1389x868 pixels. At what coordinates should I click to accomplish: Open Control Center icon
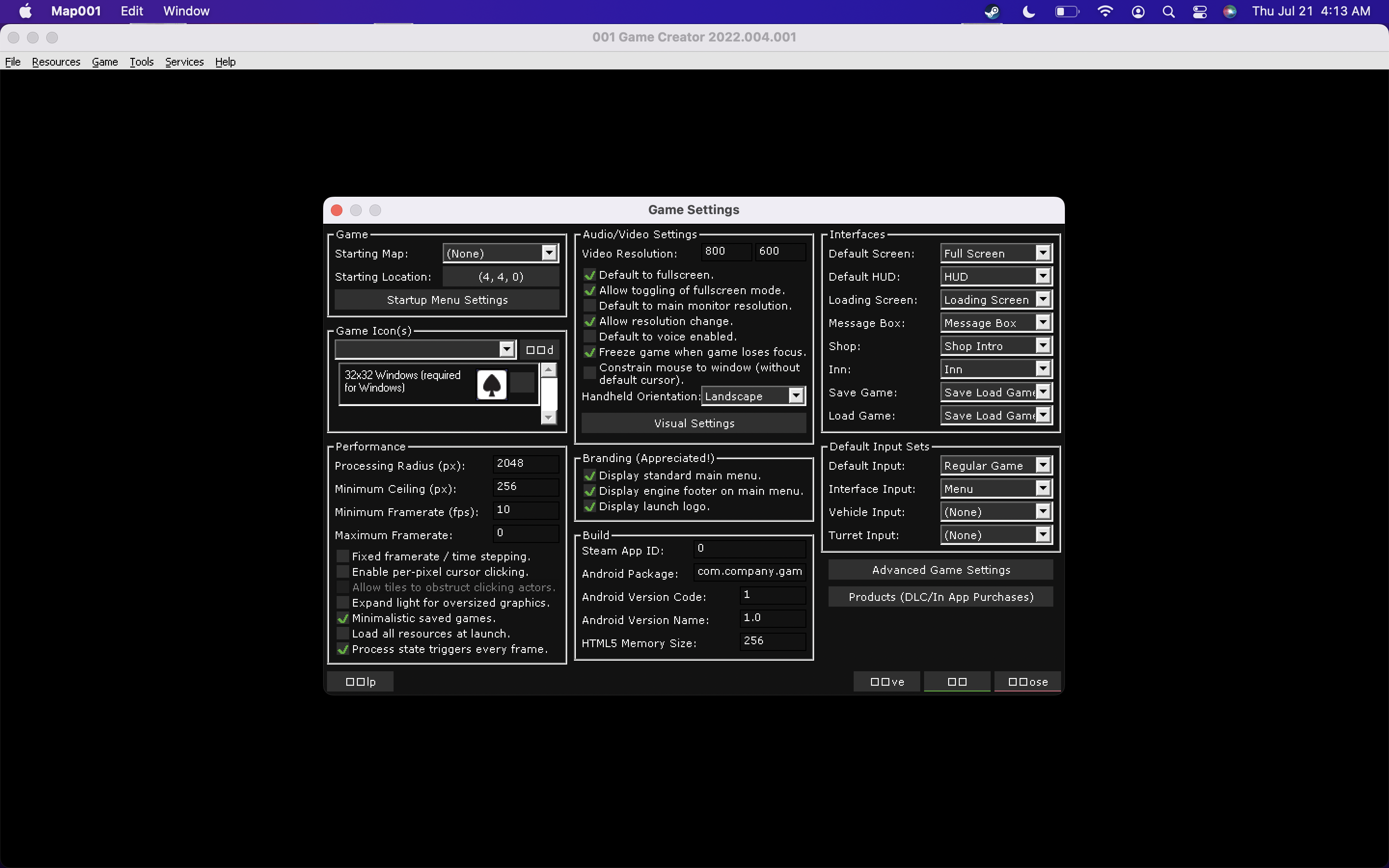coord(1199,12)
